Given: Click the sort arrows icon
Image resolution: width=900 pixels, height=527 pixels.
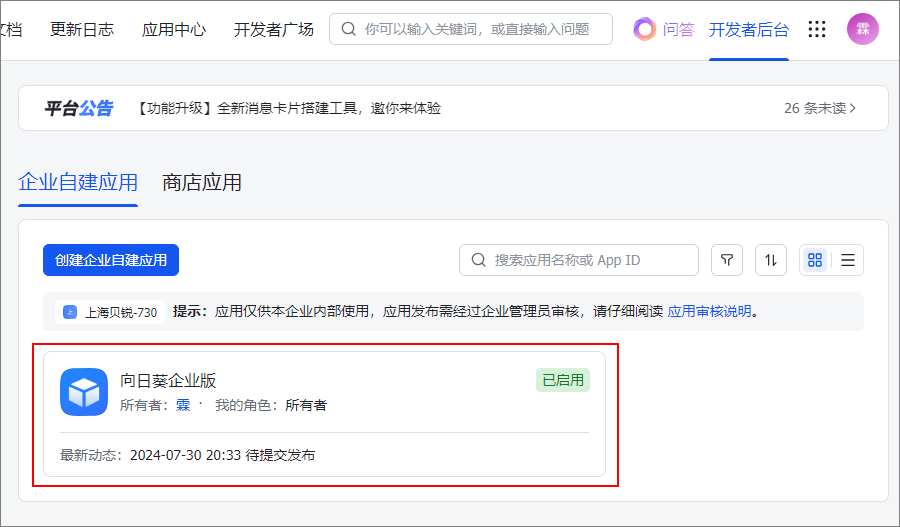Looking at the screenshot, I should pyautogui.click(x=771, y=260).
